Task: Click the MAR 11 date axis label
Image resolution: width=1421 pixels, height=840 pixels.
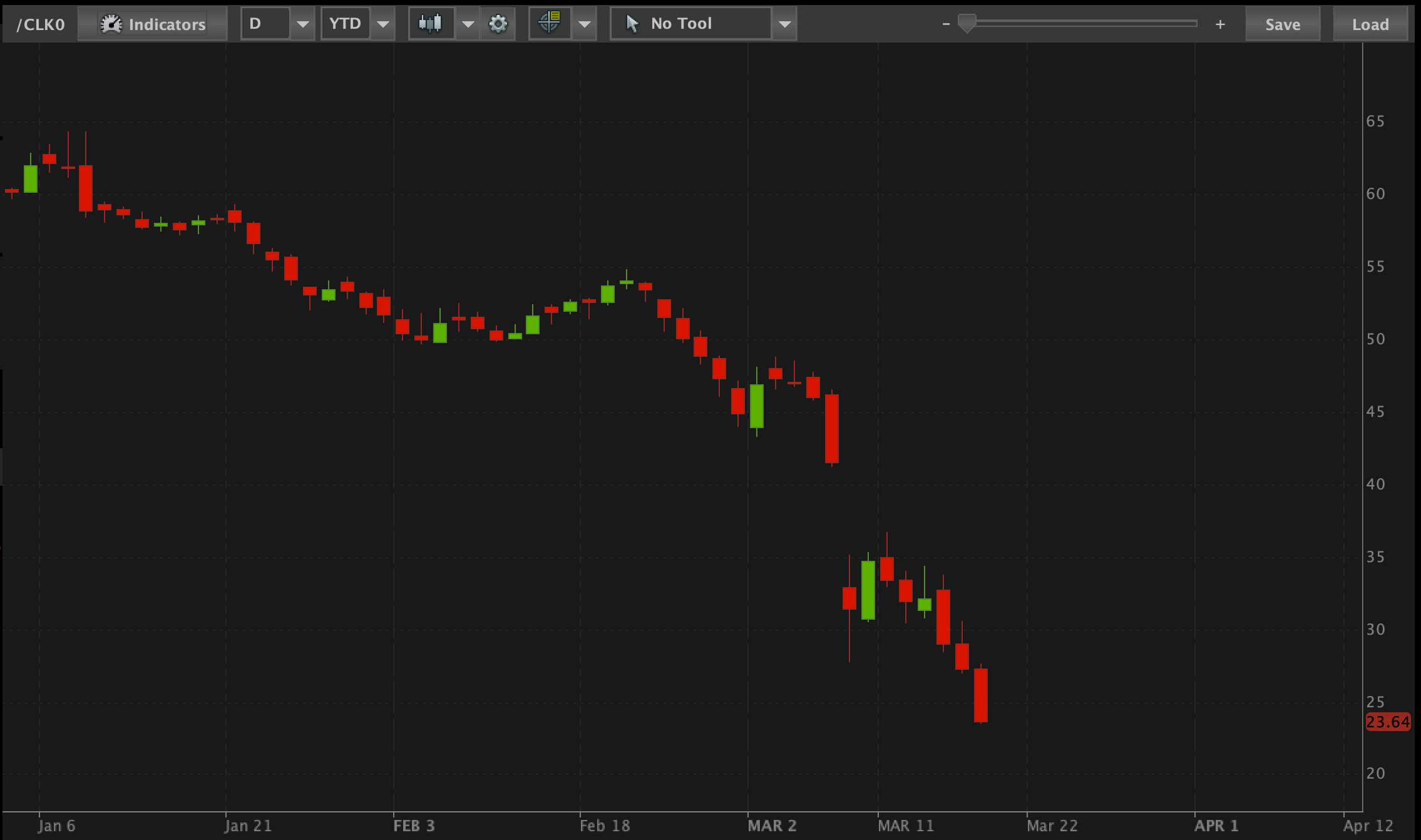Action: point(905,826)
